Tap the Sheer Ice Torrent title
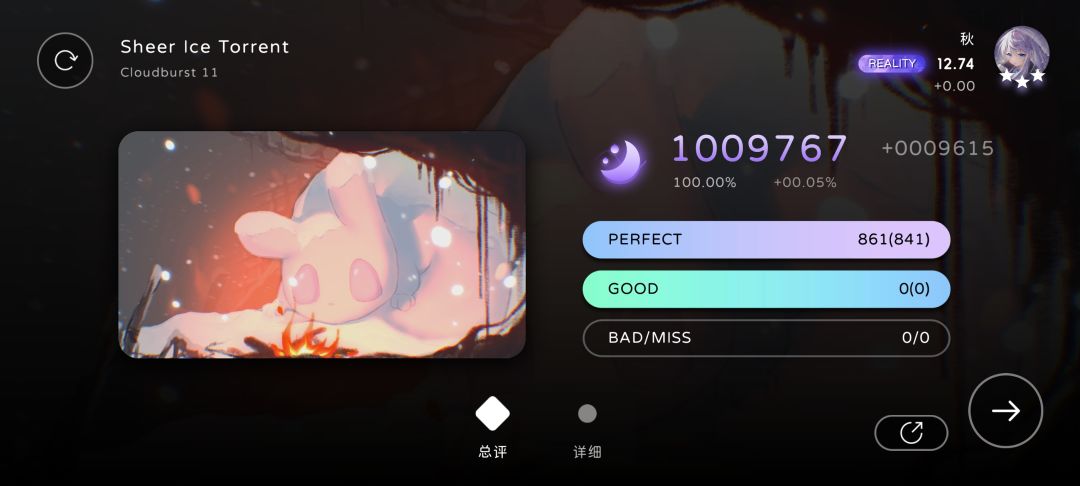Screen dimensions: 1080x486 coord(205,47)
